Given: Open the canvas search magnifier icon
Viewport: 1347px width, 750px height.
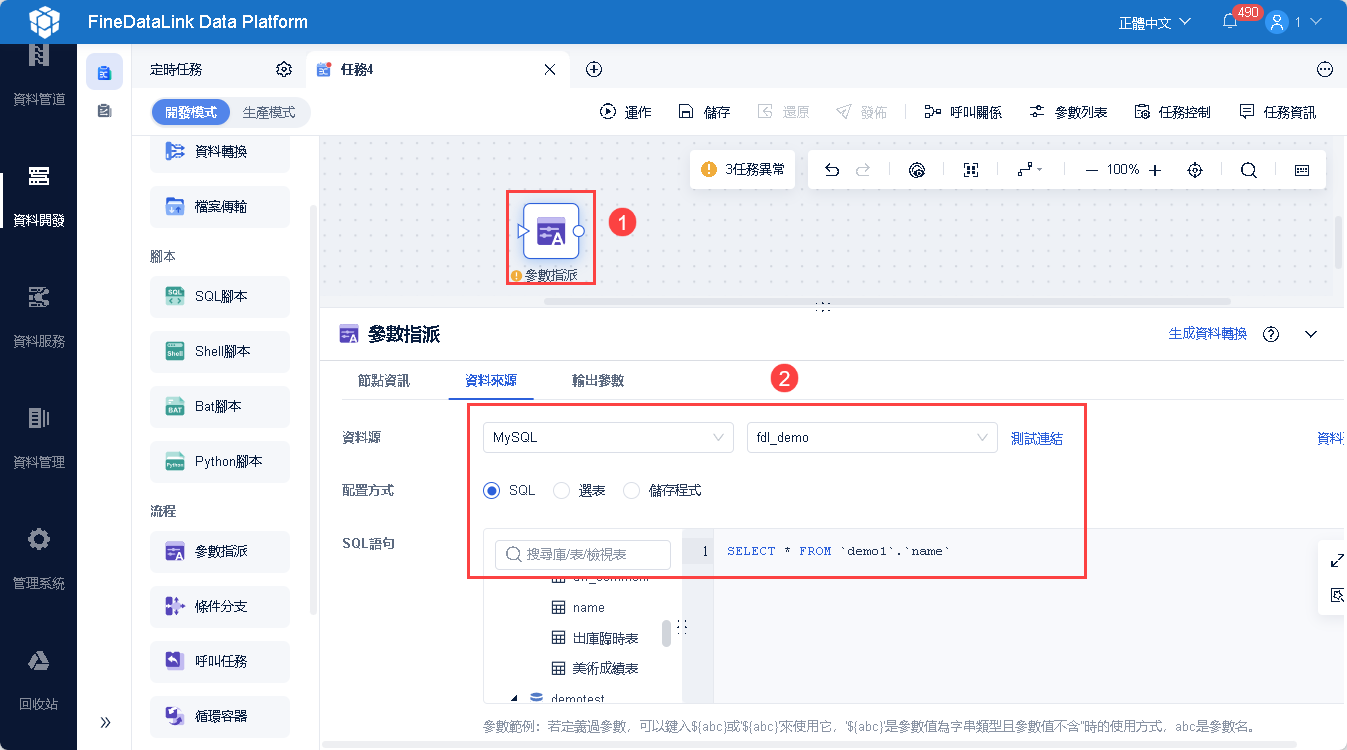Looking at the screenshot, I should [x=1248, y=169].
